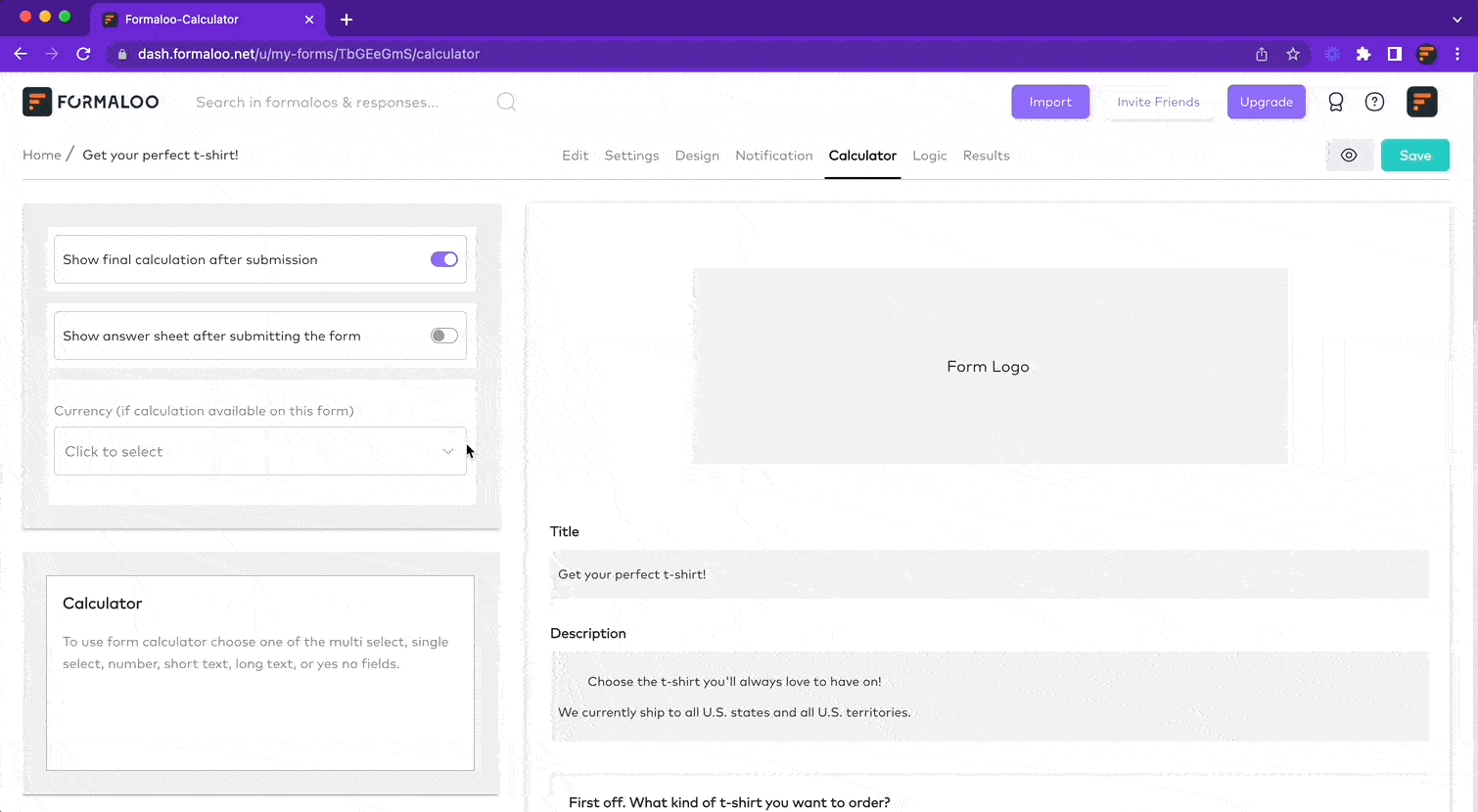Click the first t-shirt question heading
This screenshot has width=1478, height=812.
point(729,802)
